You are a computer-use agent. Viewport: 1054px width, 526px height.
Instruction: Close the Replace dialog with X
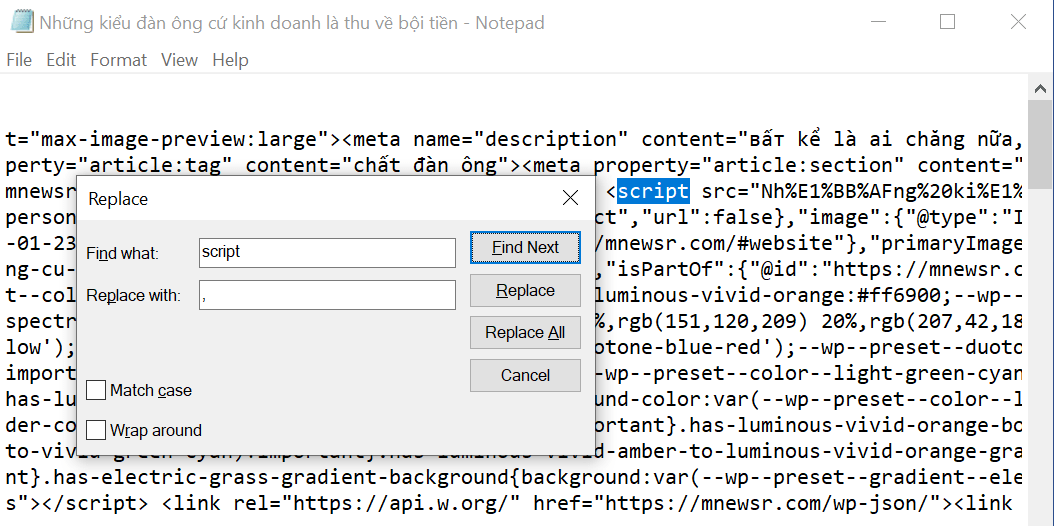tap(570, 198)
